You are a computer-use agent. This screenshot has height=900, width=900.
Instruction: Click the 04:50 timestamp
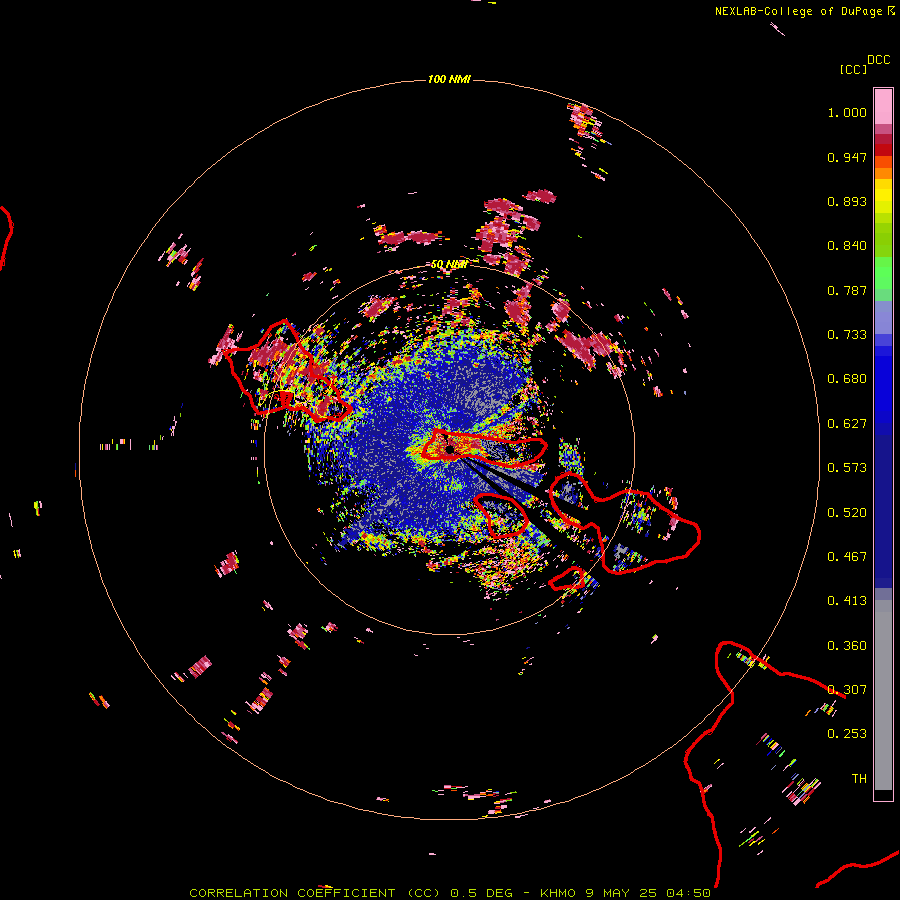tap(688, 893)
